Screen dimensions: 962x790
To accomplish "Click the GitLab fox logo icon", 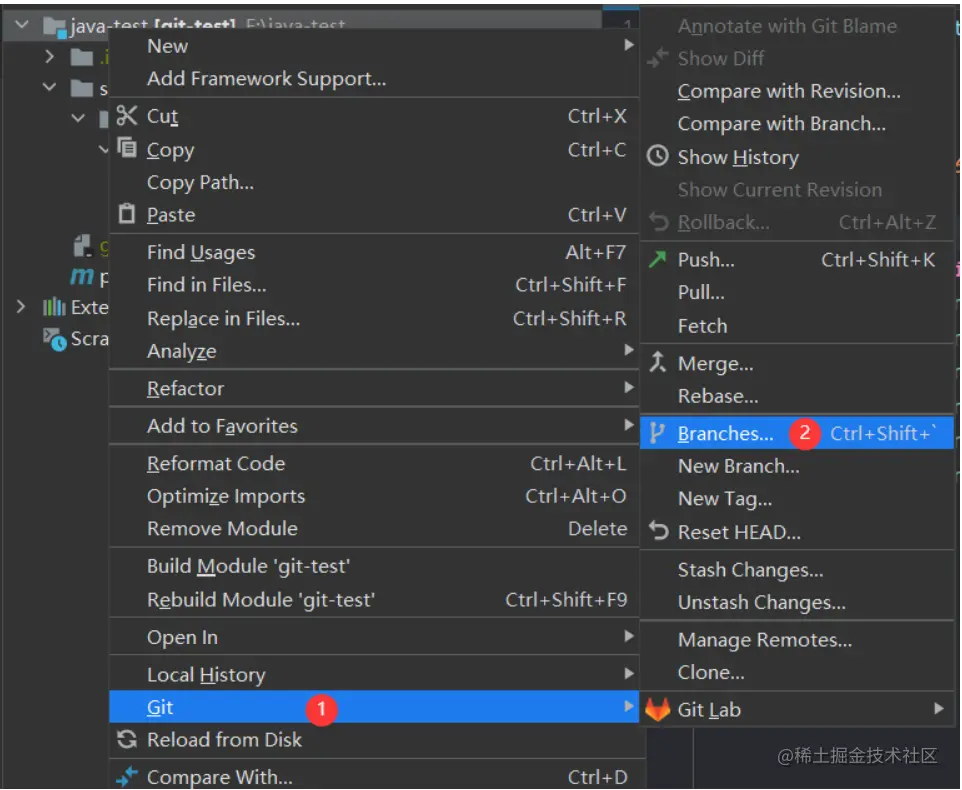I will (658, 709).
